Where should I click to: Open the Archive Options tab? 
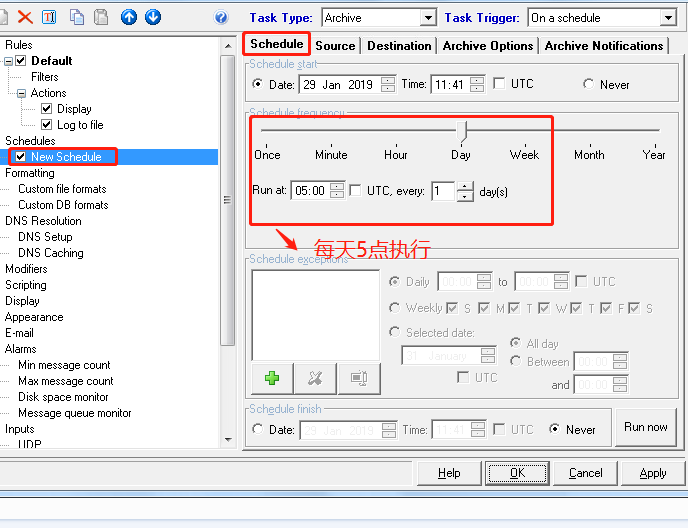(488, 45)
